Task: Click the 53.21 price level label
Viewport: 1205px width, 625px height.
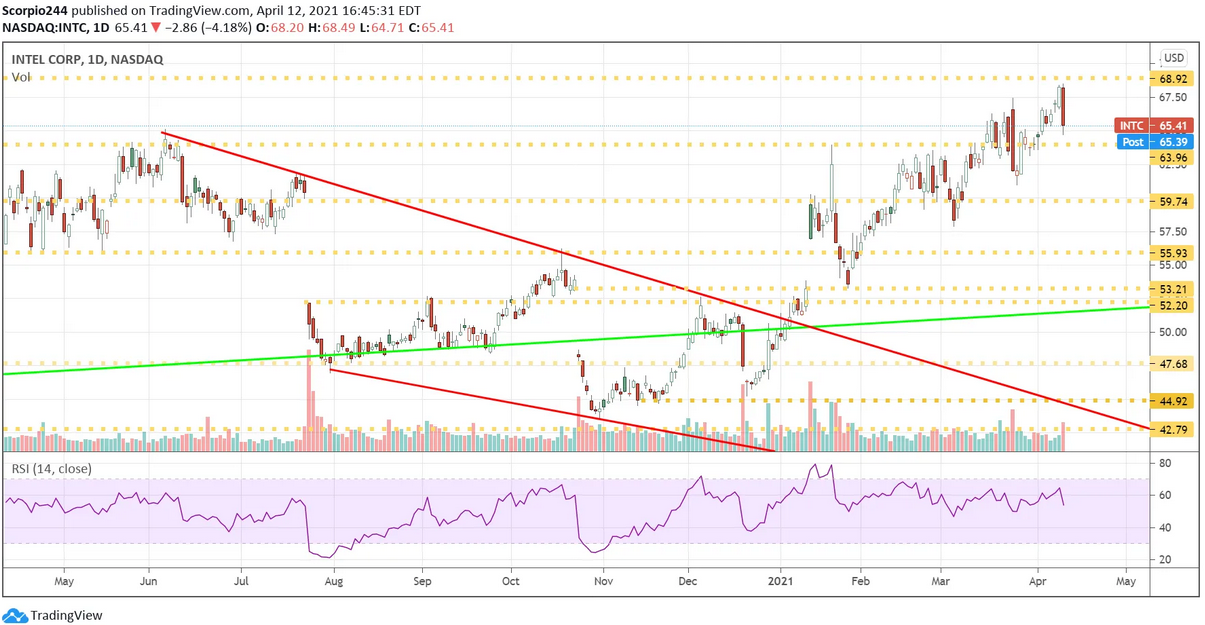Action: [1172, 289]
